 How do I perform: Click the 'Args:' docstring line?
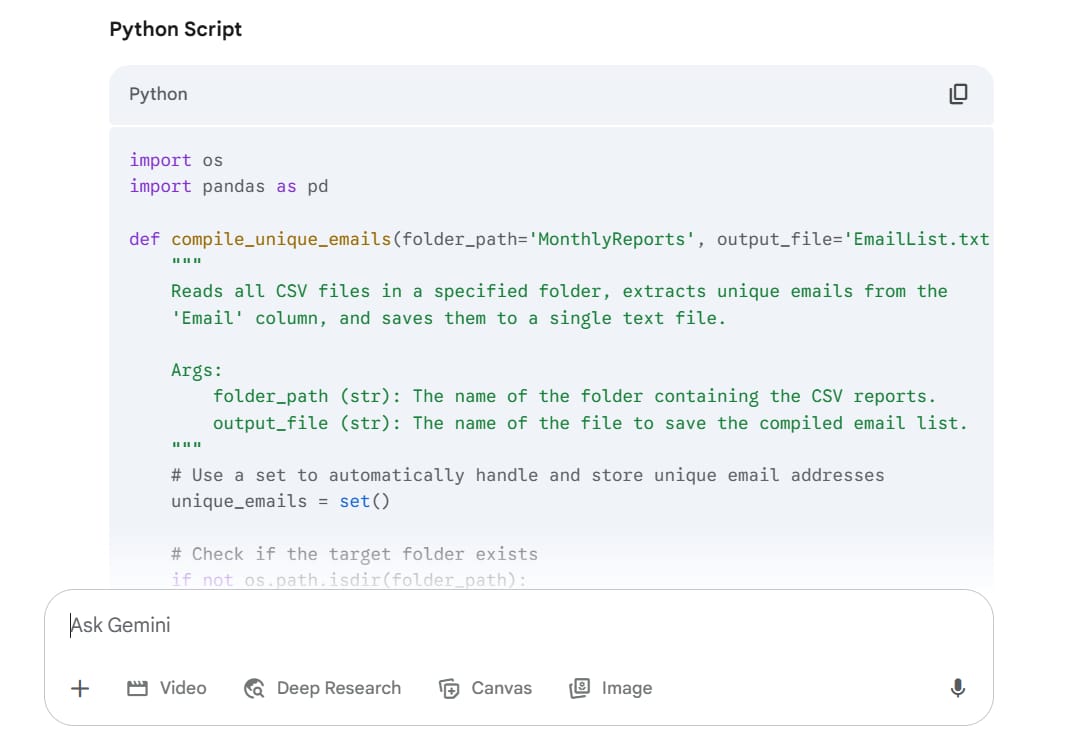(x=197, y=370)
